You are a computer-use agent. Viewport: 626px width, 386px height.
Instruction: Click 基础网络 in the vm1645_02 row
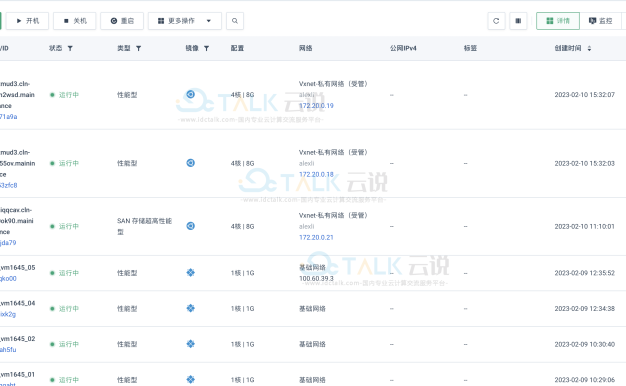pos(312,344)
